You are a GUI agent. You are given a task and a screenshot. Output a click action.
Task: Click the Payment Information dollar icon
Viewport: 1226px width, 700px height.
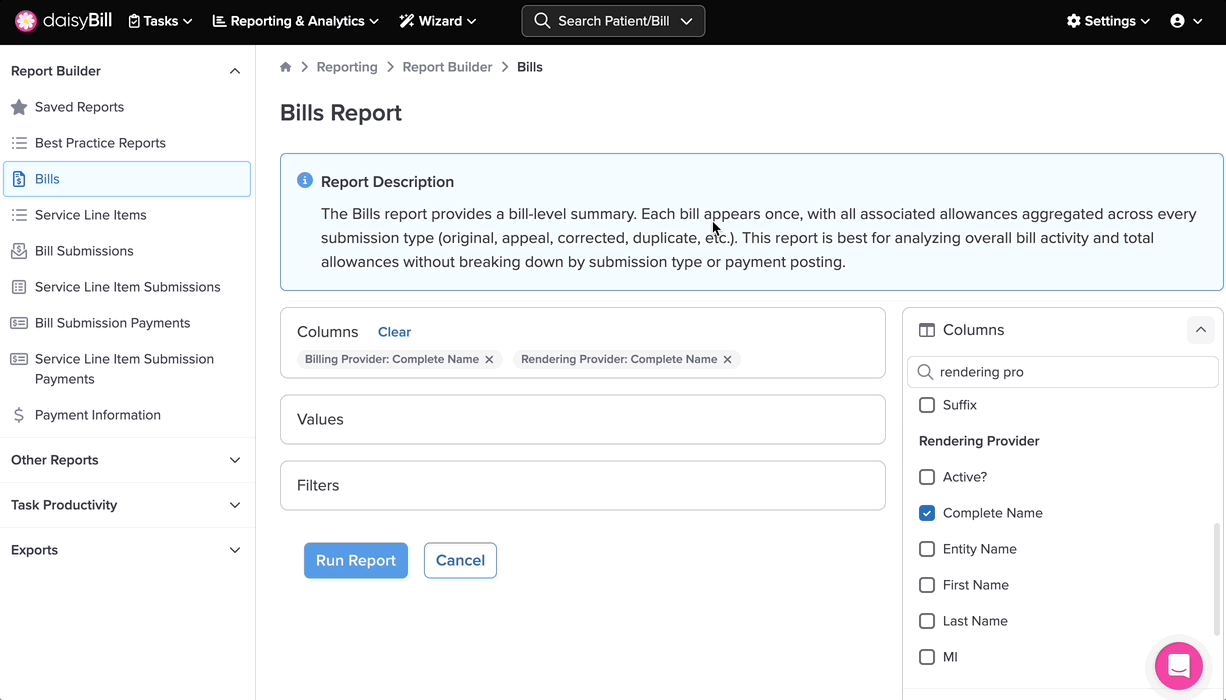[x=19, y=415]
